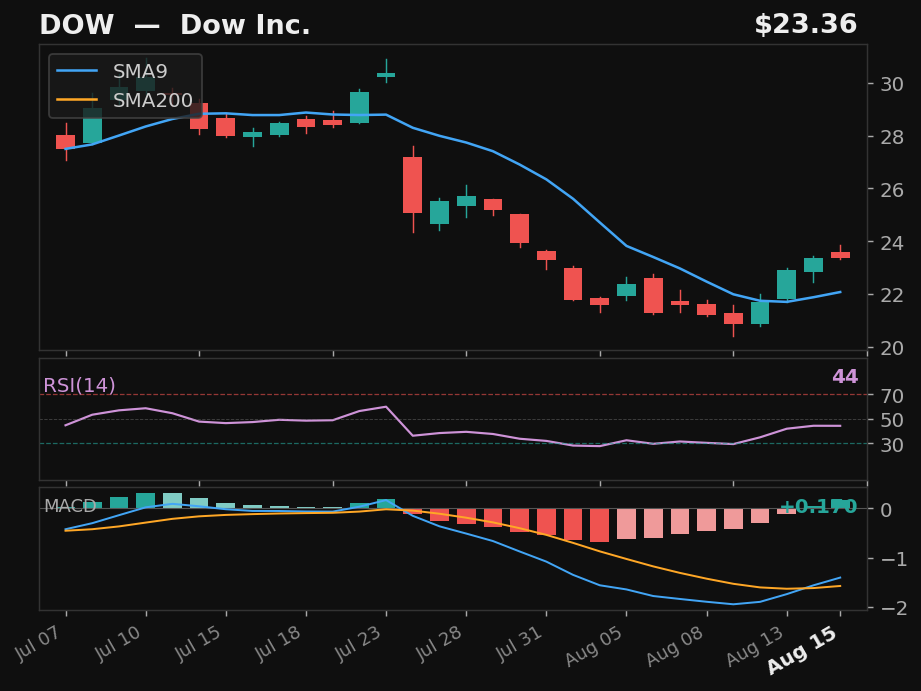This screenshot has width=921, height=691.
Task: Click the MACD axis label −2
Action: point(894,608)
